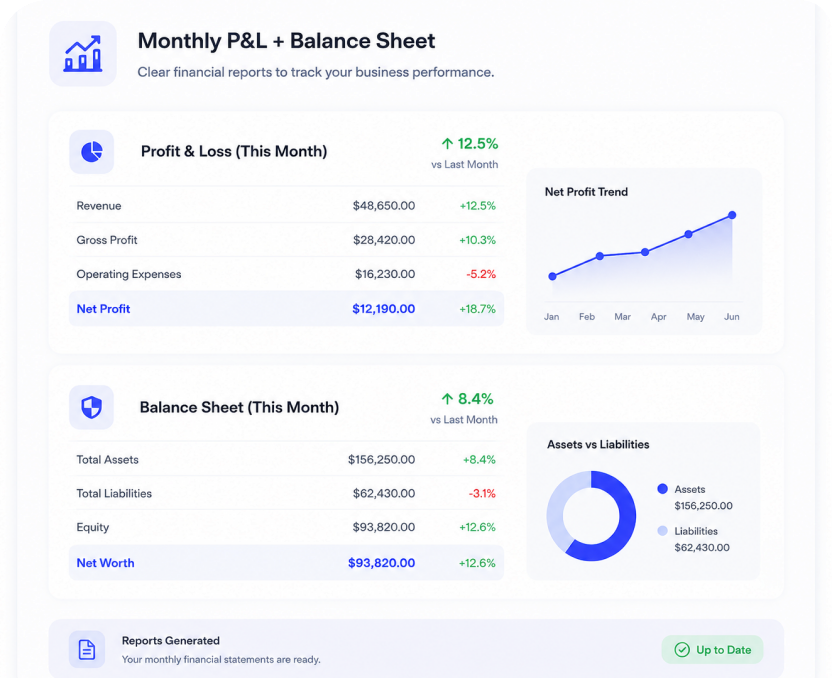This screenshot has height=678, width=832.
Task: Click the Balance Sheet (This Month) heading
Action: 239,407
